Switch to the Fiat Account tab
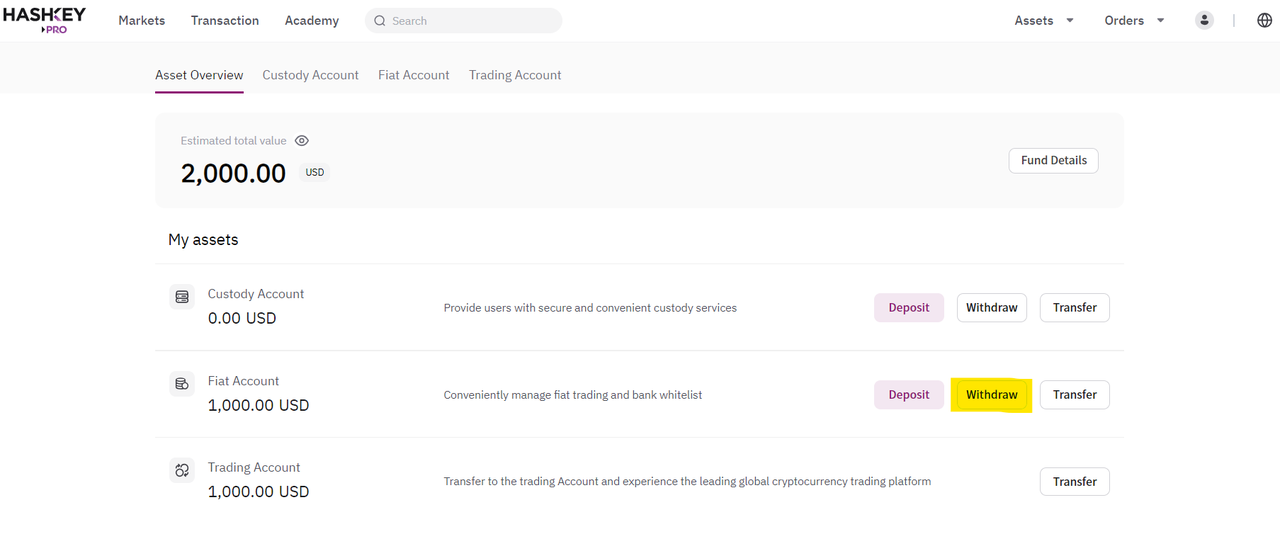 (x=414, y=75)
